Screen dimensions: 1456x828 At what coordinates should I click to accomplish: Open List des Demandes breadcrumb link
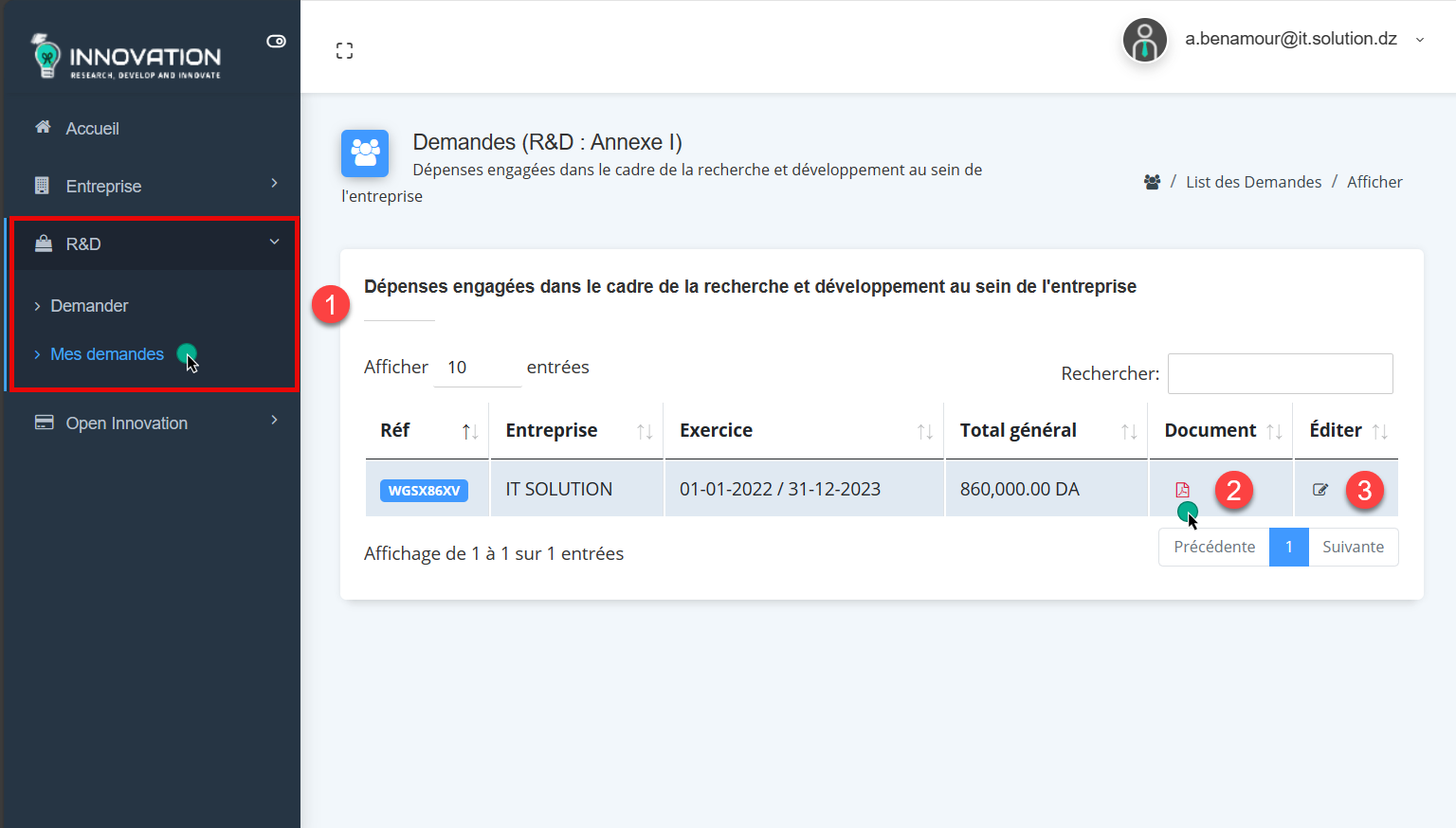pos(1253,181)
